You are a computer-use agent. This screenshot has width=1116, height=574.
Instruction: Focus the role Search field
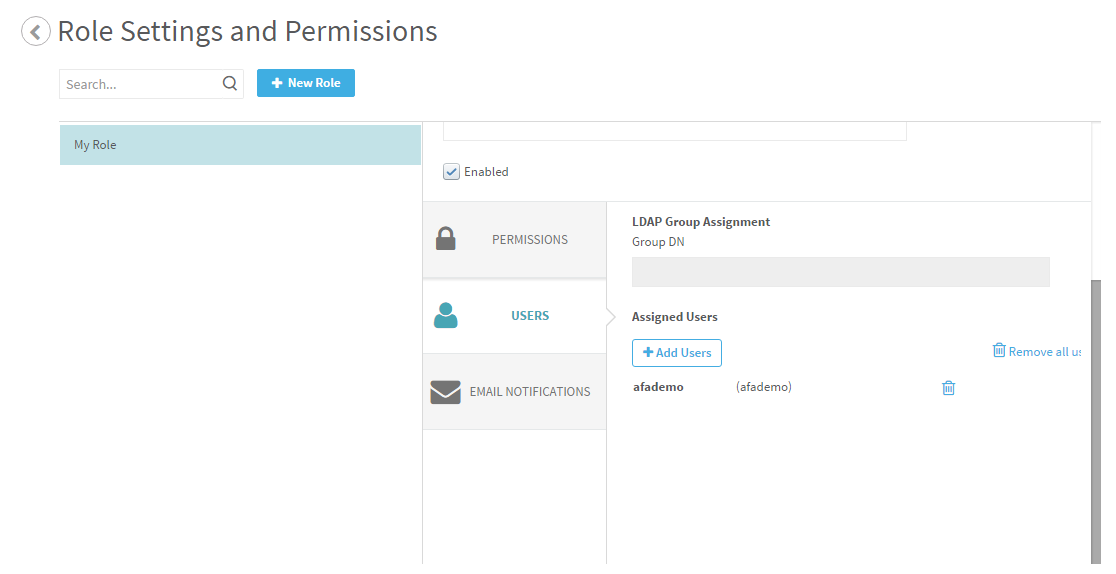point(140,84)
